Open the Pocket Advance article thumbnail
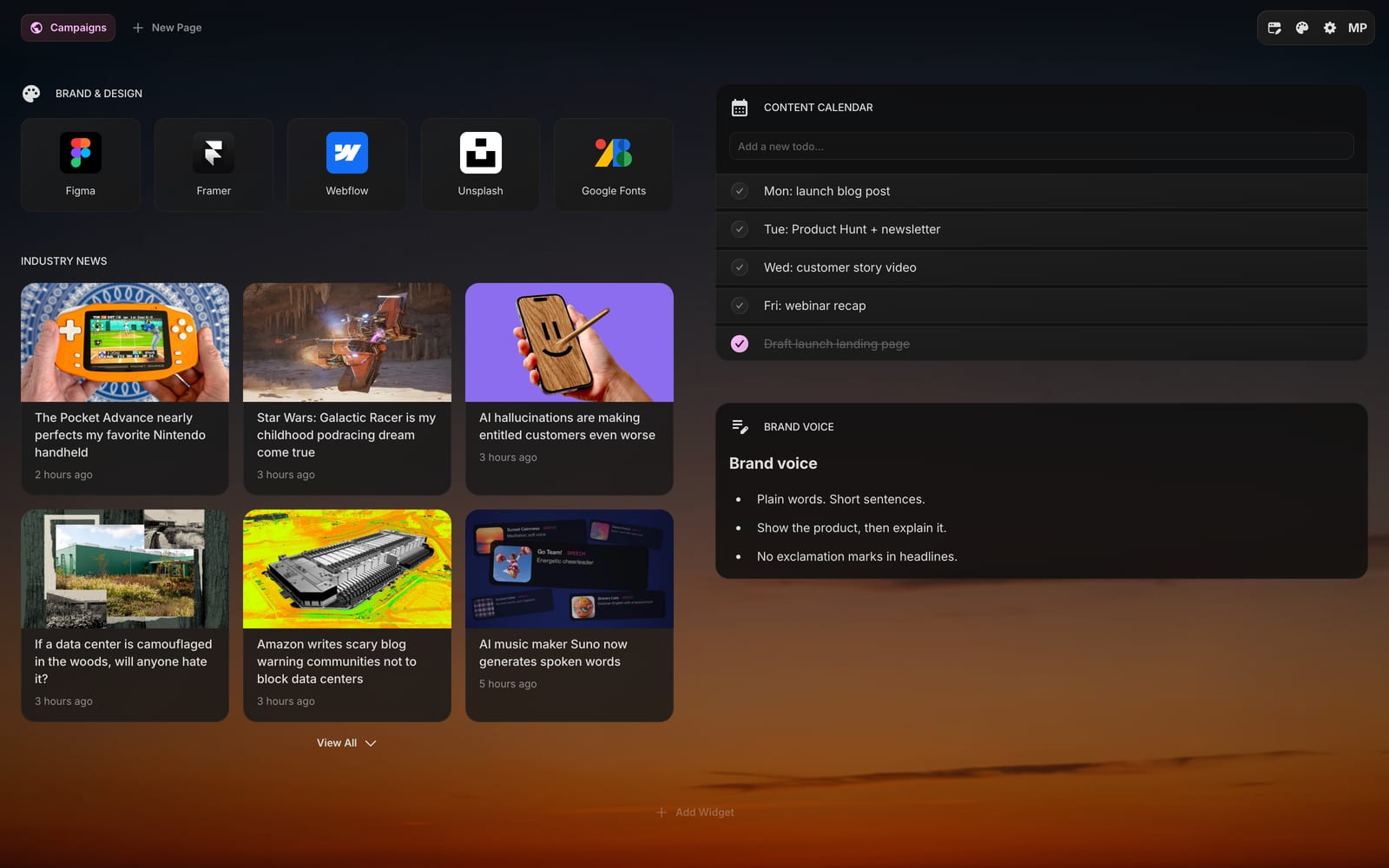The image size is (1389, 868). point(125,342)
